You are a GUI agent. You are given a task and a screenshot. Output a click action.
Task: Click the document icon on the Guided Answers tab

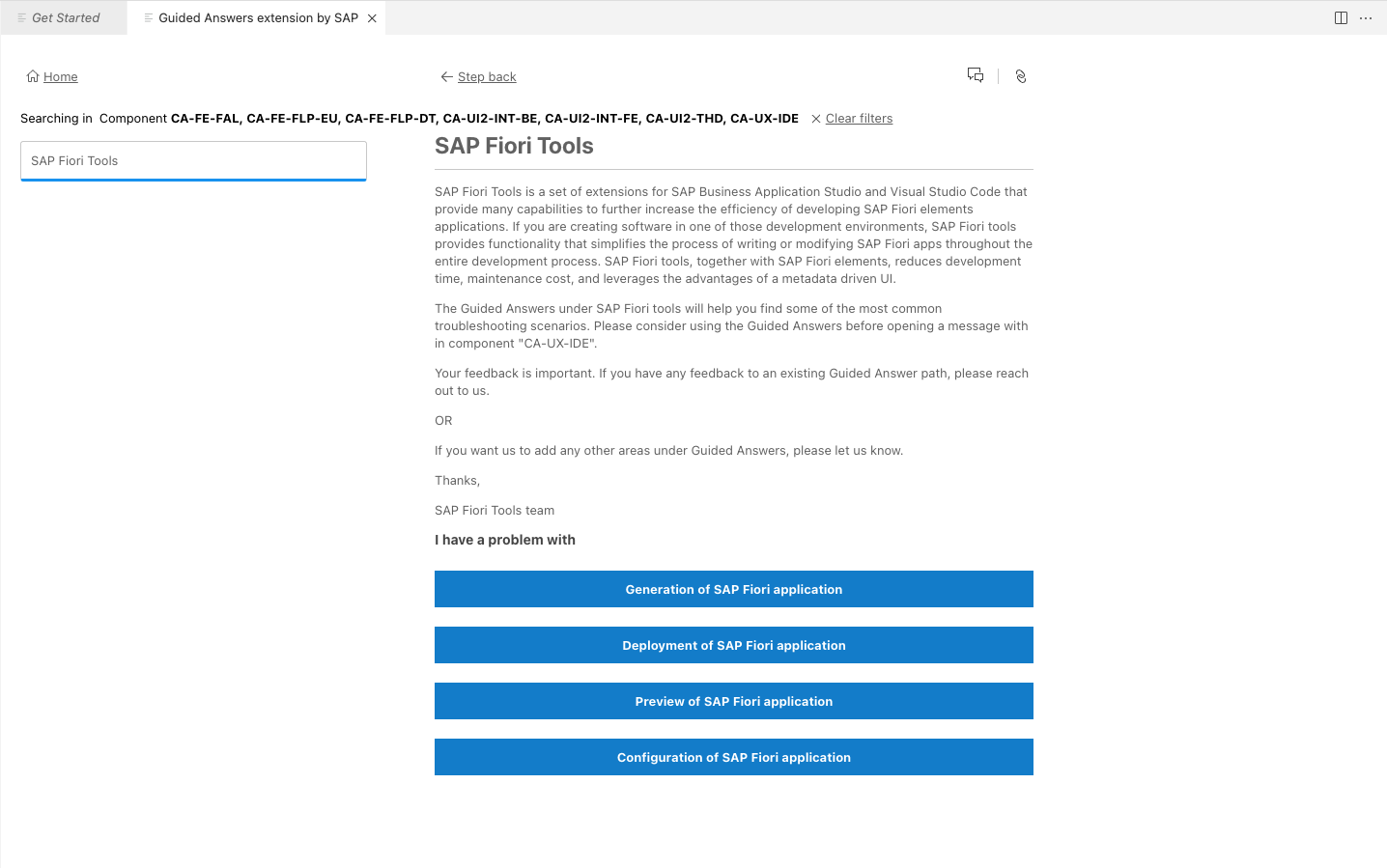[x=148, y=17]
